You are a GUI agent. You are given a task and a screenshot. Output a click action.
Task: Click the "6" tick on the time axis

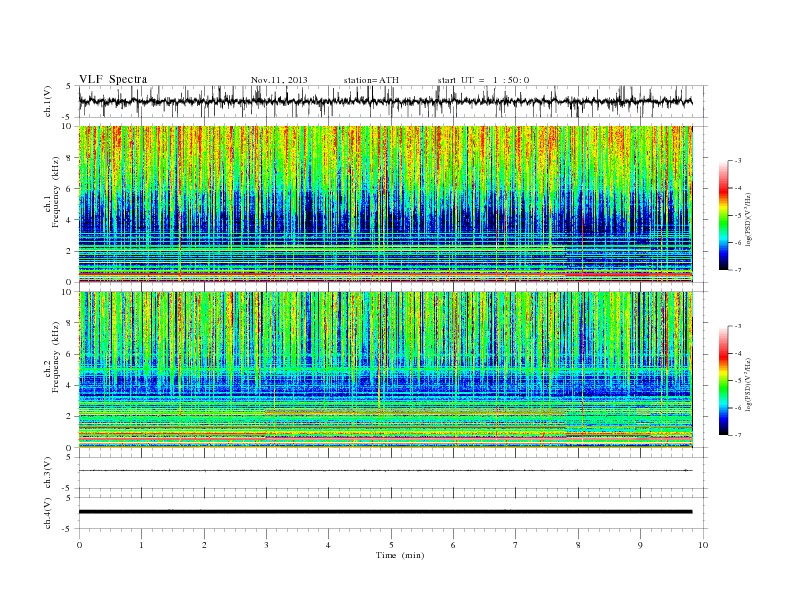453,545
